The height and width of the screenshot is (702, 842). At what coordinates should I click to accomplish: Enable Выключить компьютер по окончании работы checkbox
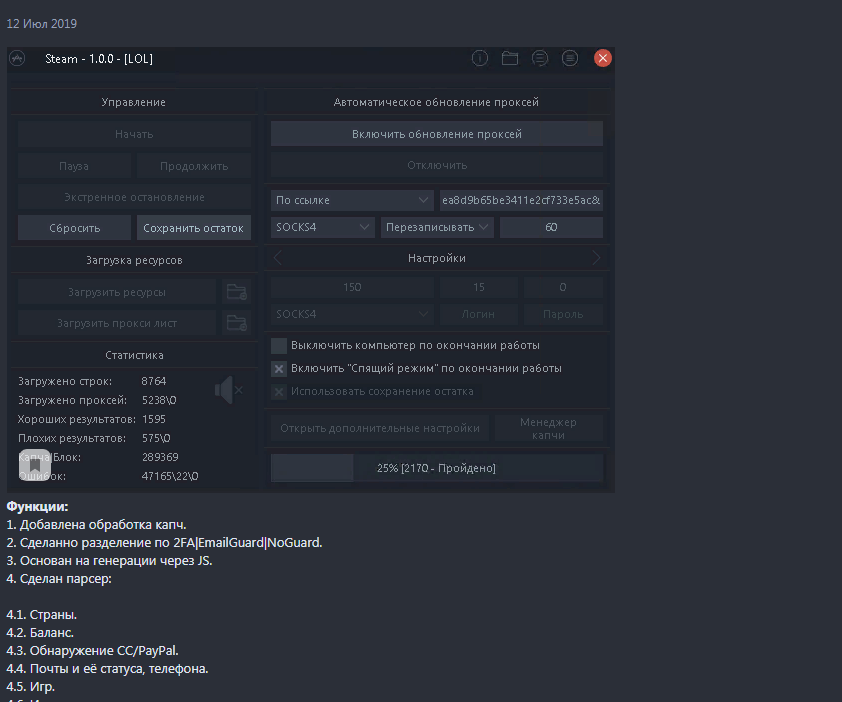[x=280, y=345]
